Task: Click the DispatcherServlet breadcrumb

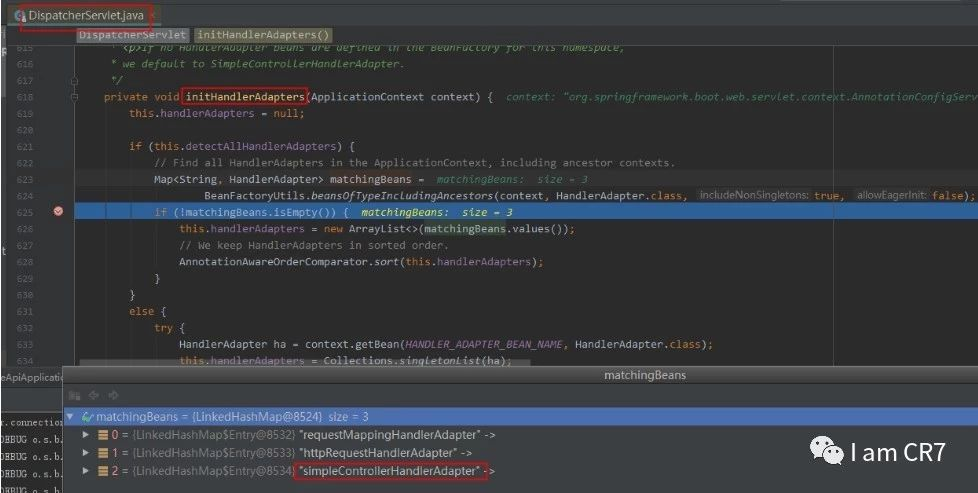Action: click(132, 36)
